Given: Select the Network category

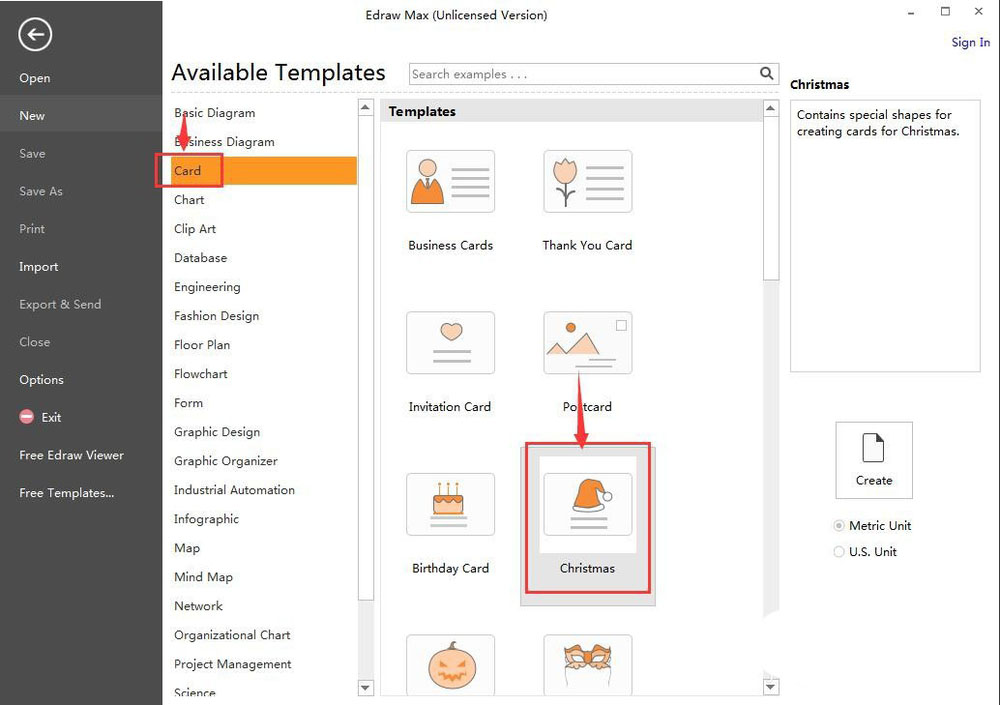Looking at the screenshot, I should pos(198,606).
